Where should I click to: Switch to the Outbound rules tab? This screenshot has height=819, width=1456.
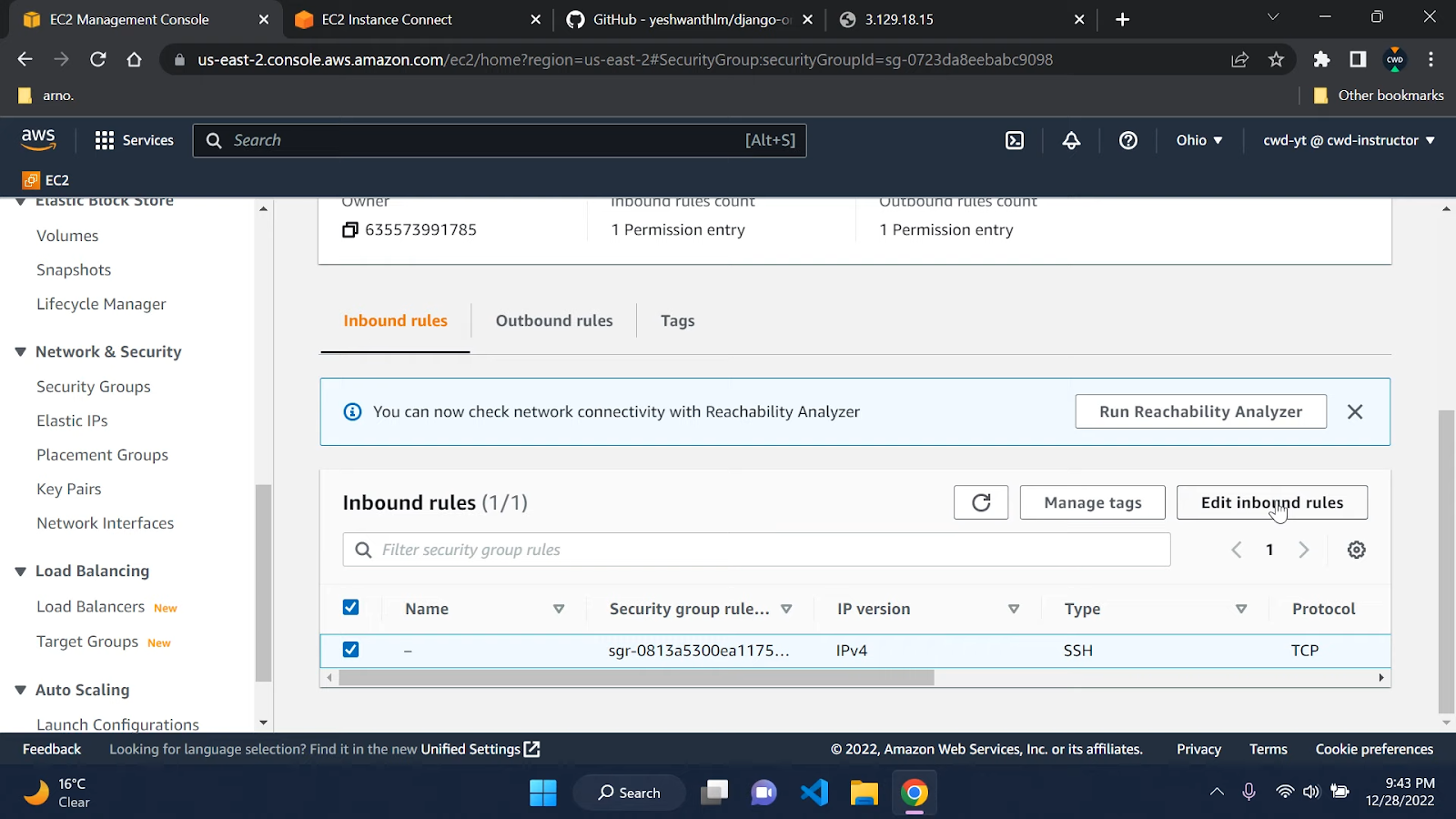(554, 320)
